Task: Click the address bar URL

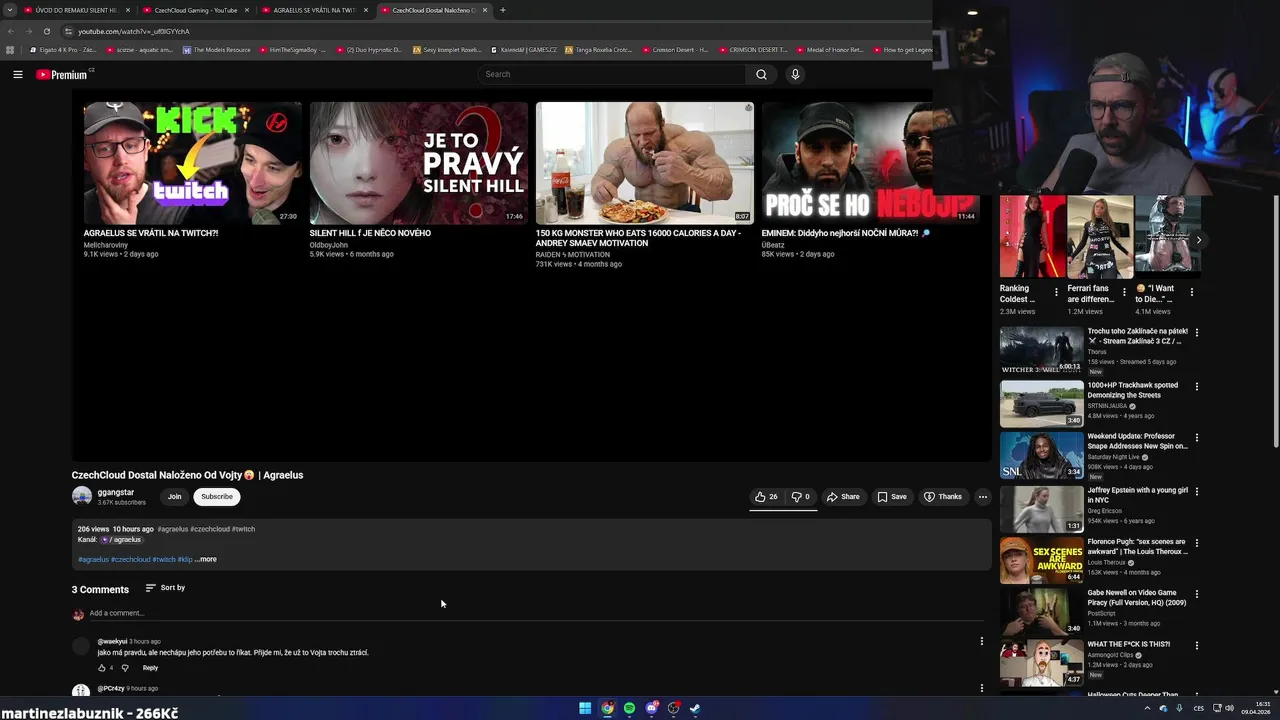Action: tap(134, 31)
